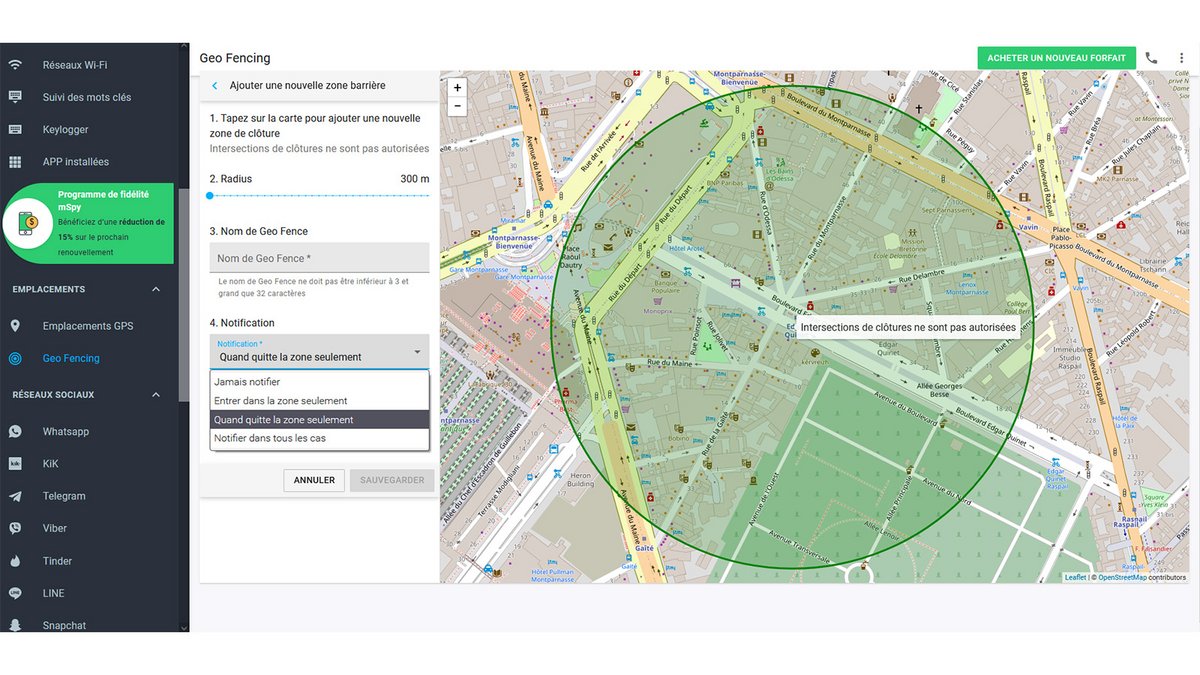
Task: Open Keylogger in sidebar
Action: pos(65,129)
